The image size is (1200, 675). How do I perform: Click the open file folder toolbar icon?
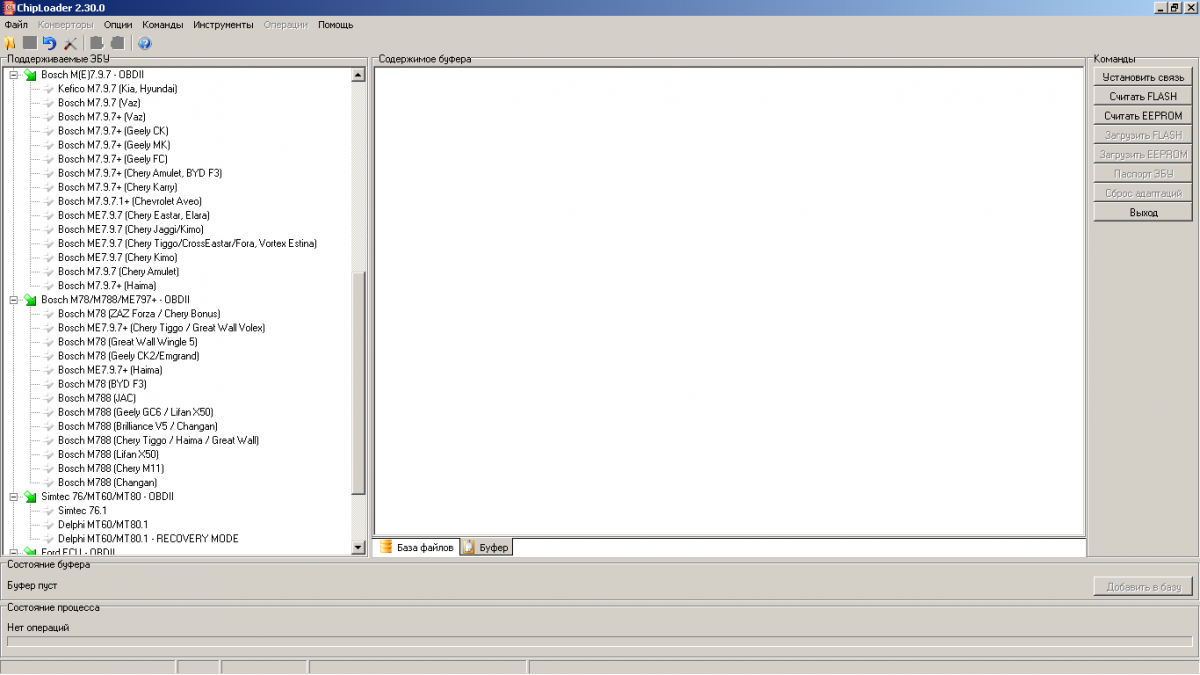(x=11, y=43)
